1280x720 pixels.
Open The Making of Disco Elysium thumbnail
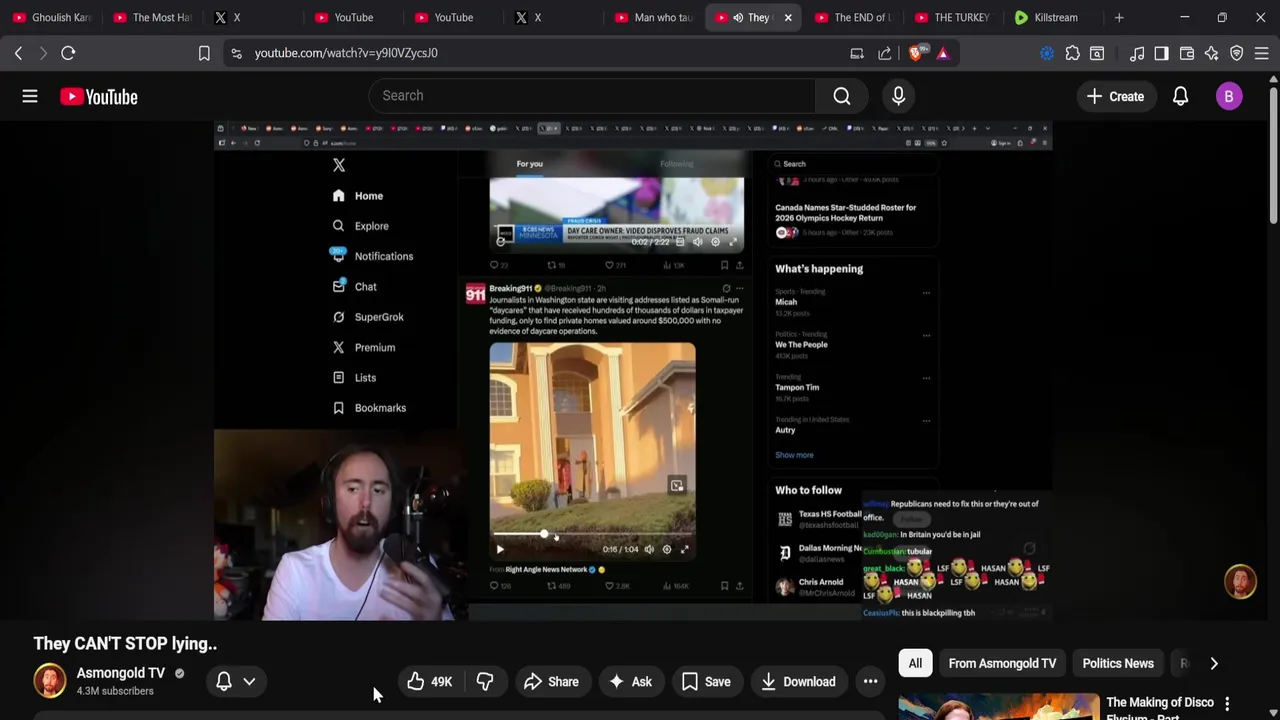tap(998, 707)
